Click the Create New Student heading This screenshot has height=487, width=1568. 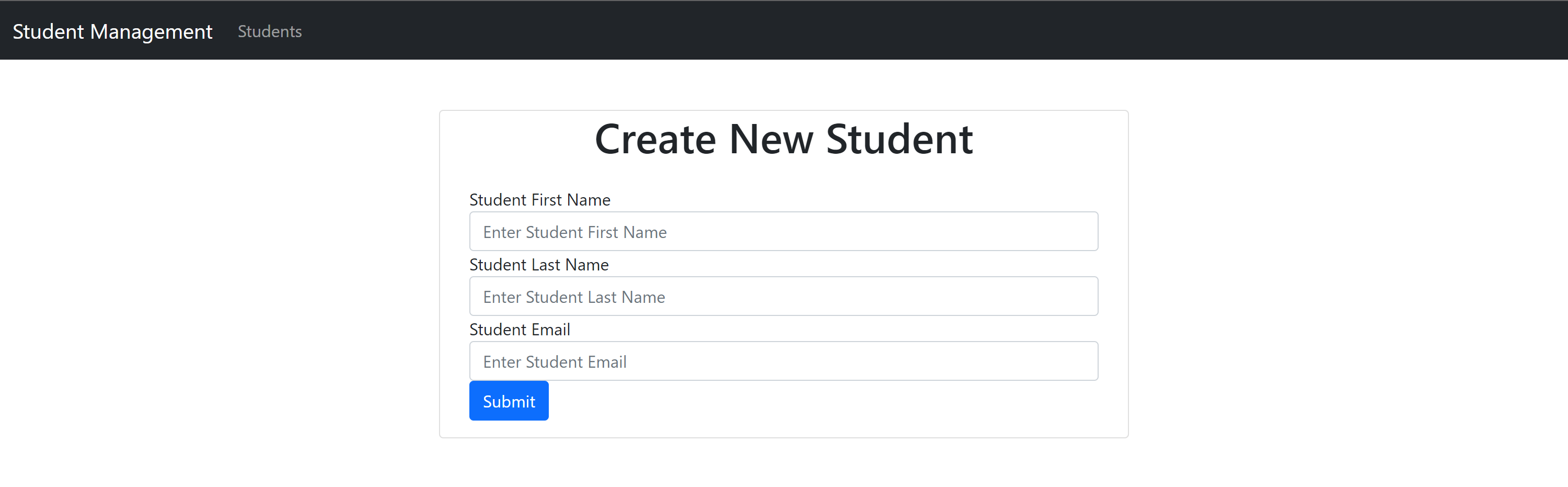[x=783, y=140]
